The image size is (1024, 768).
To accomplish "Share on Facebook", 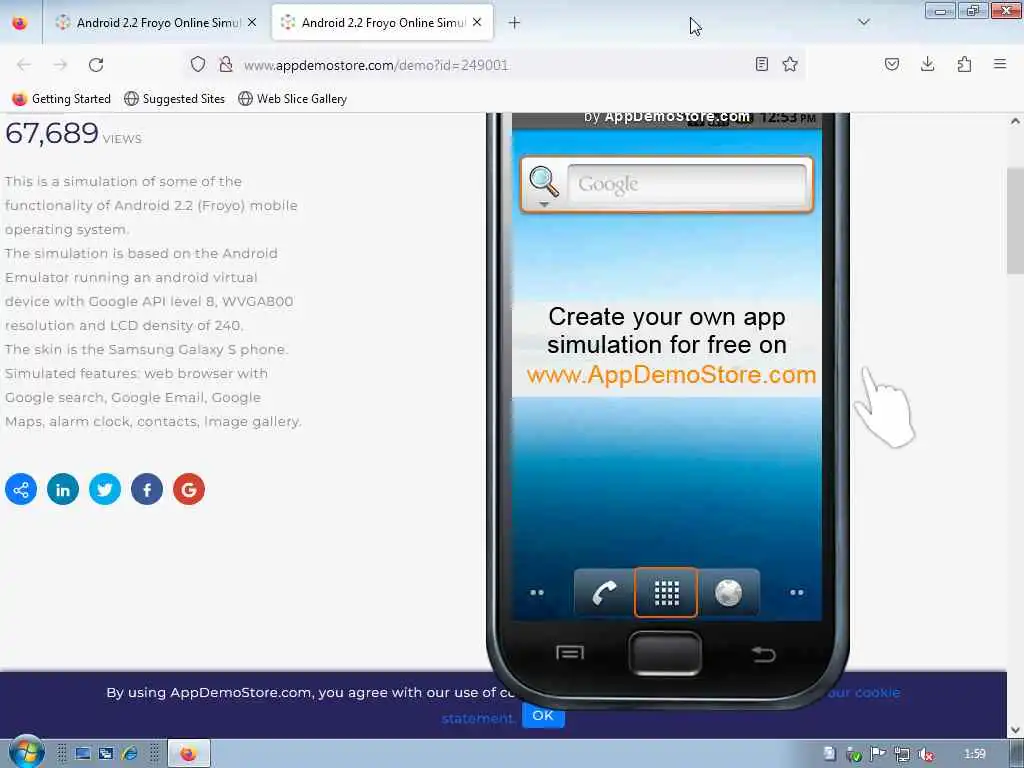I will coord(147,489).
